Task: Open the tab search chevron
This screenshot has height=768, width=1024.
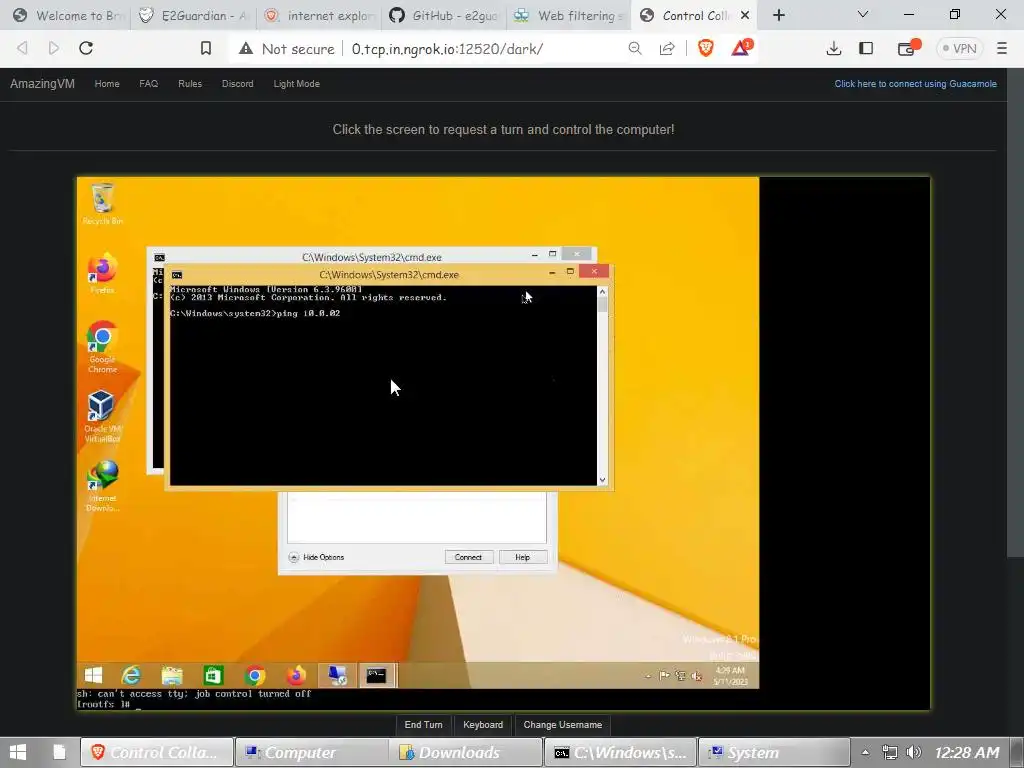Action: tap(863, 14)
